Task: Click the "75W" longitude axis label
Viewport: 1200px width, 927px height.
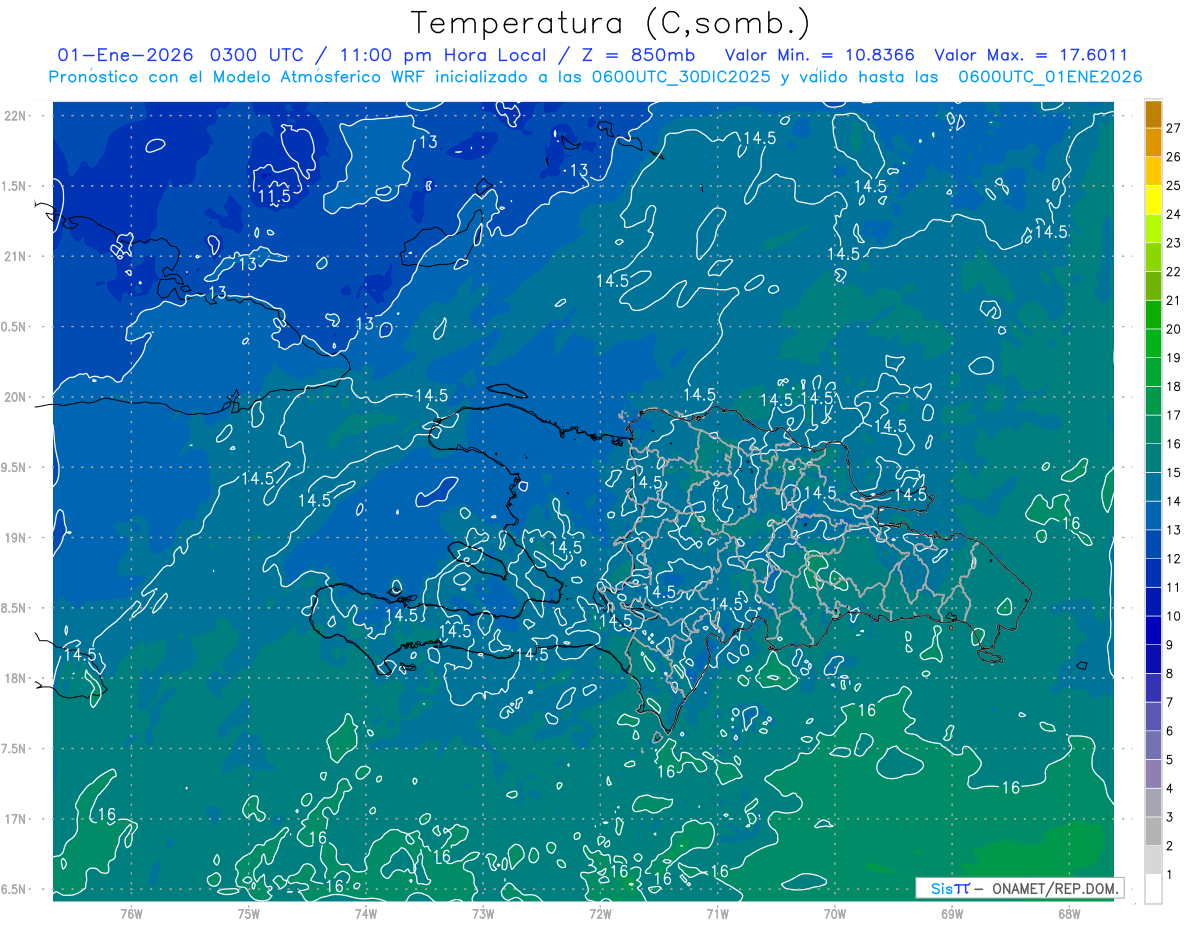Action: [248, 914]
